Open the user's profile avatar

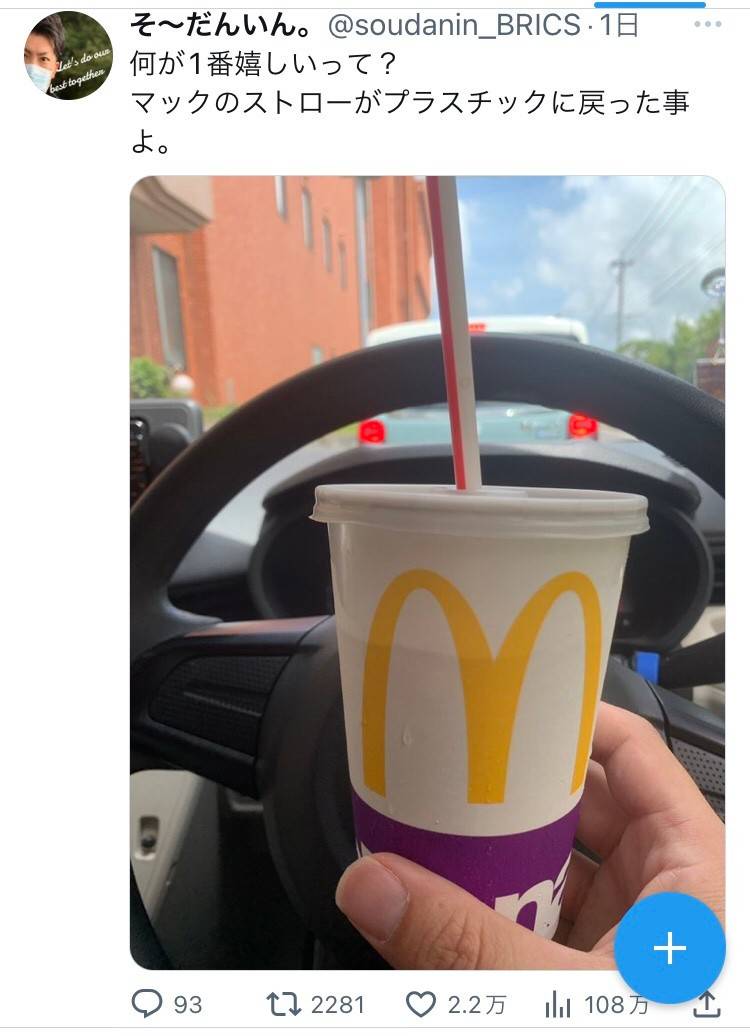(x=68, y=56)
